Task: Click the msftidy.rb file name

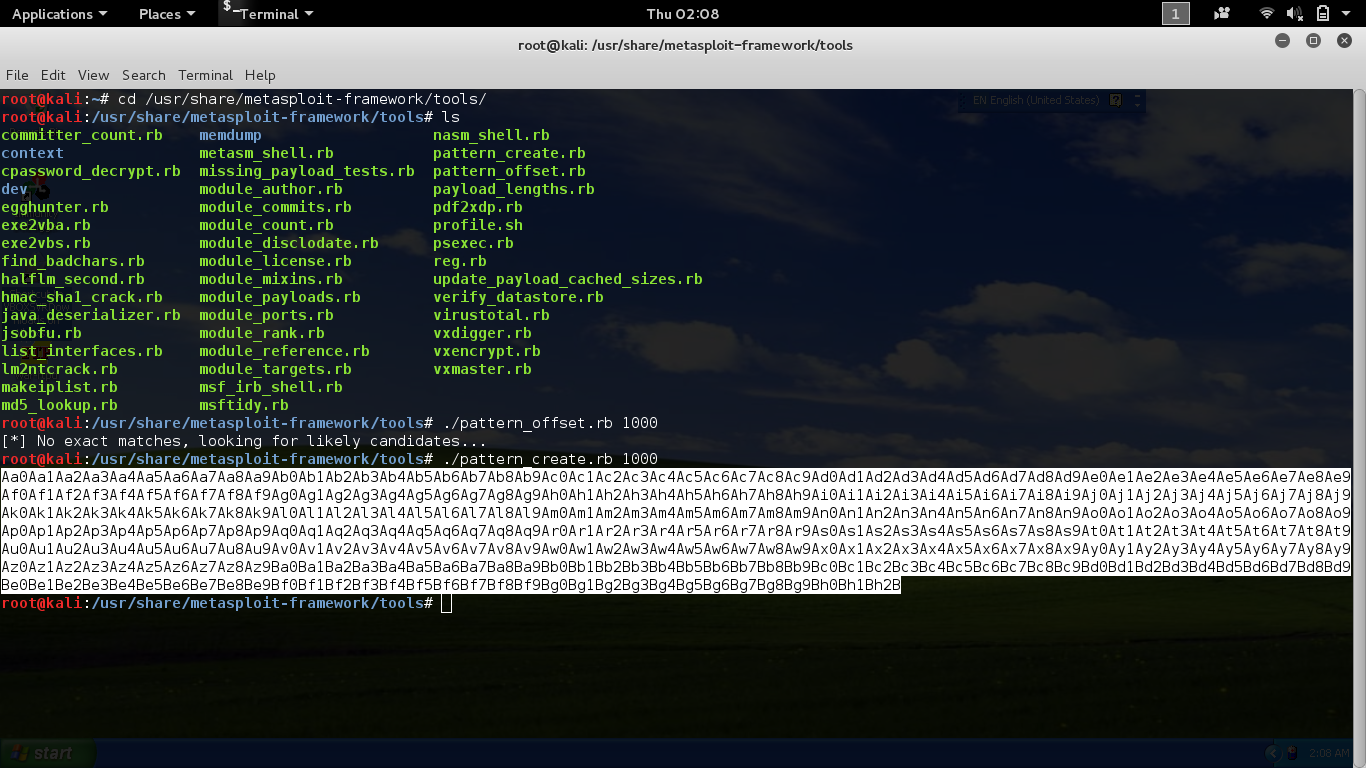Action: pos(244,405)
